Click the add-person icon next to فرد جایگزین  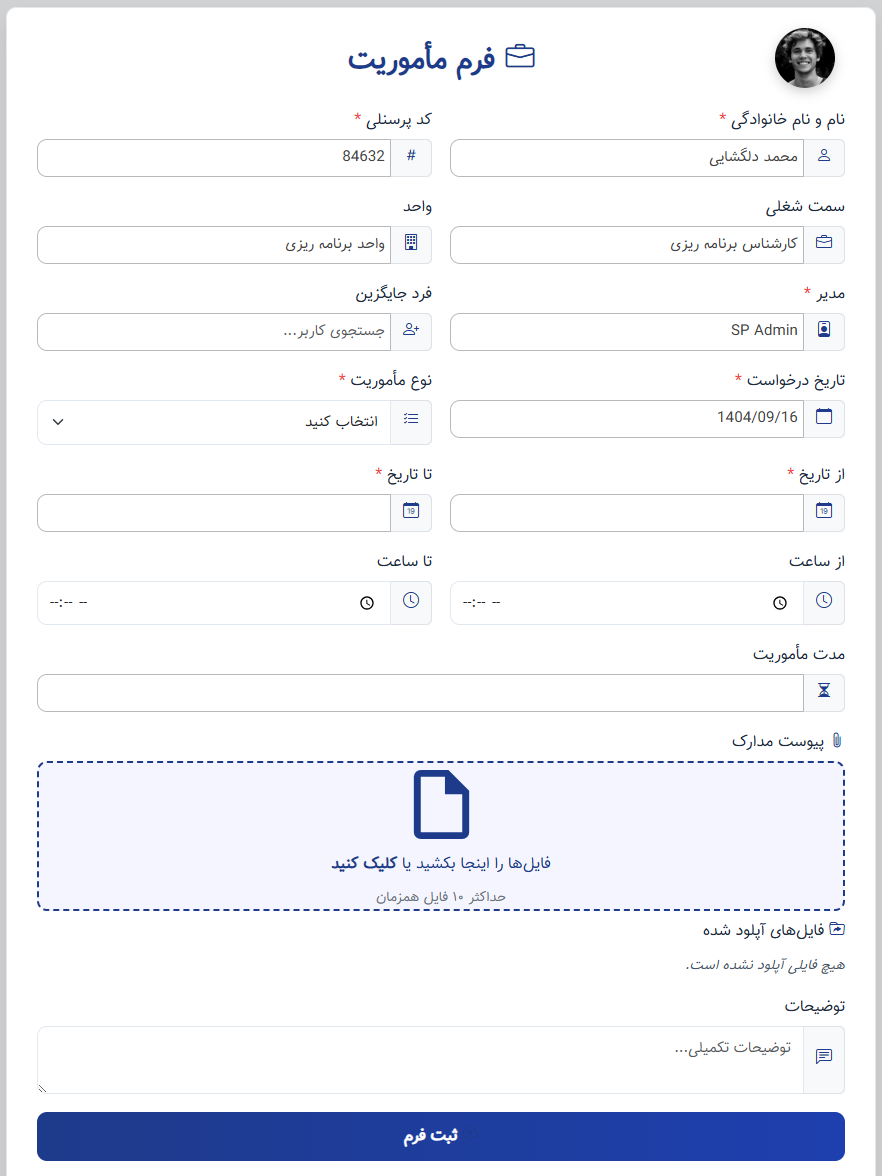(411, 331)
